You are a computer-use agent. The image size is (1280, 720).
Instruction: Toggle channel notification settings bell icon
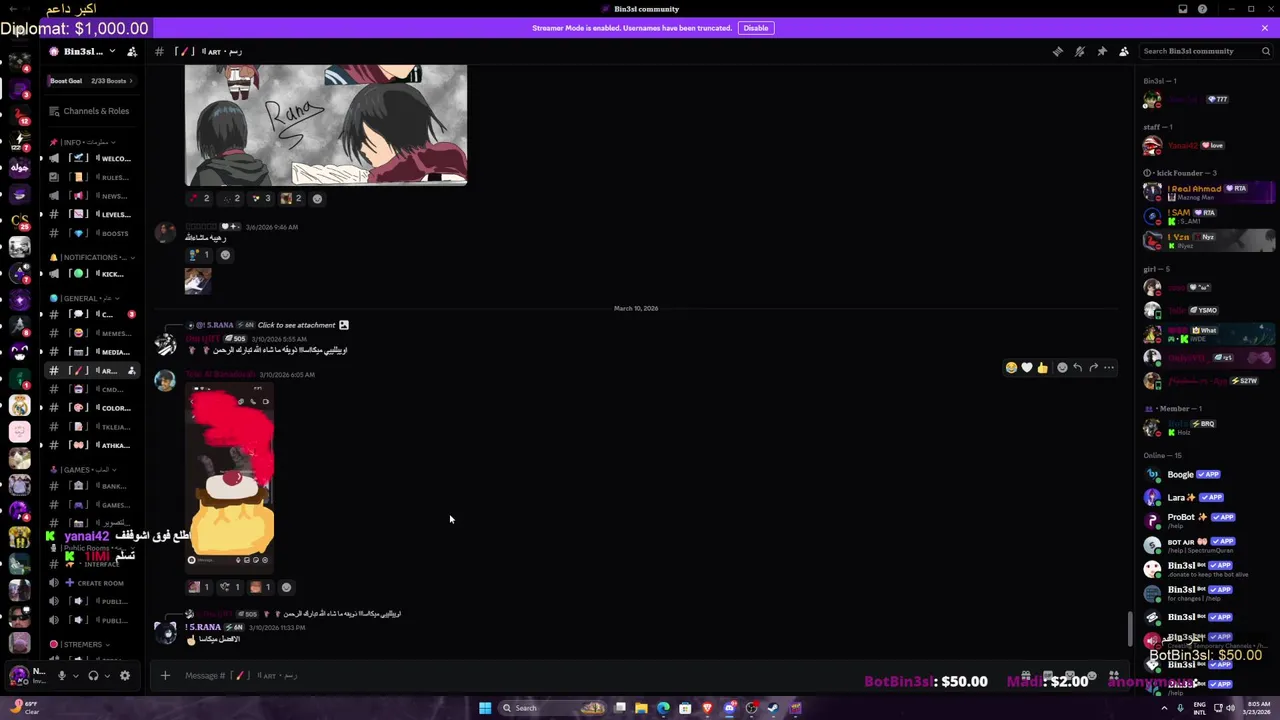click(x=1080, y=51)
